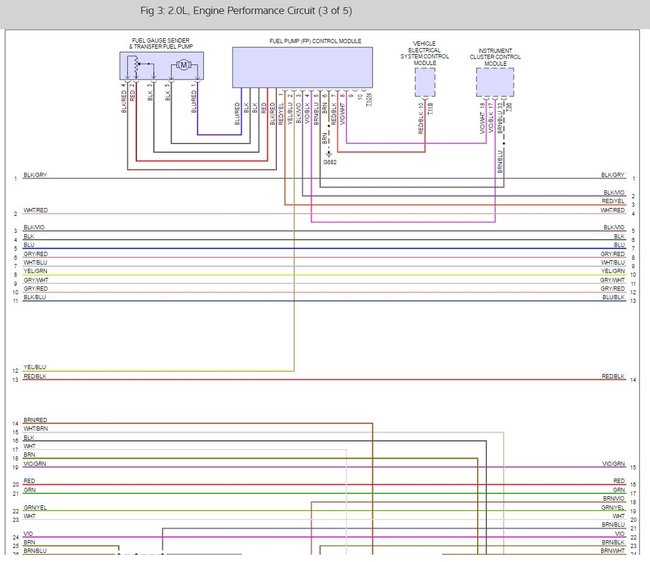This screenshot has width=650, height=562.
Task: Click the 'RED/BLK 7' module pin label
Action: (334, 109)
